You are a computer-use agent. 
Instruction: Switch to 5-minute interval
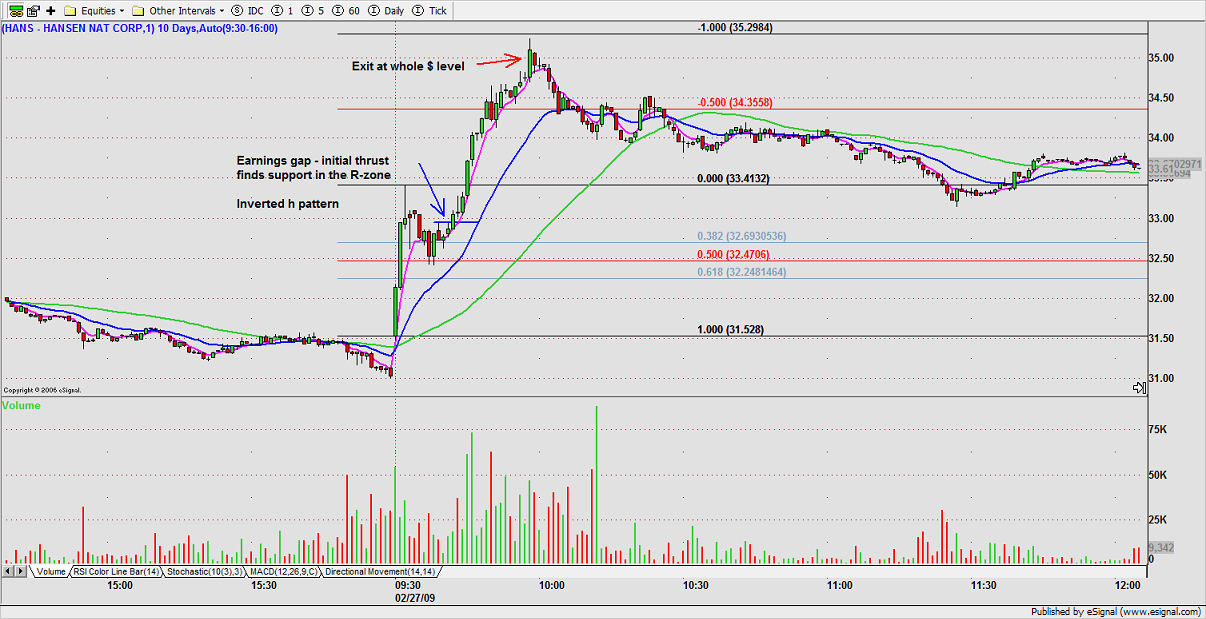click(x=312, y=11)
